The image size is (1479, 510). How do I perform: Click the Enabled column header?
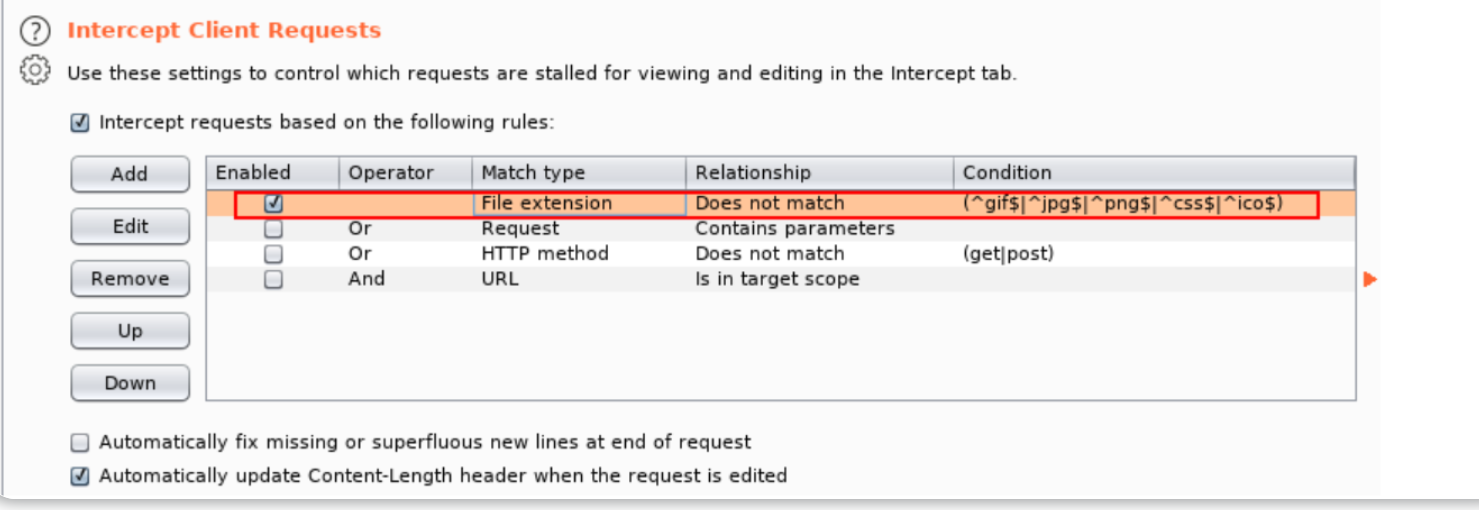(253, 173)
